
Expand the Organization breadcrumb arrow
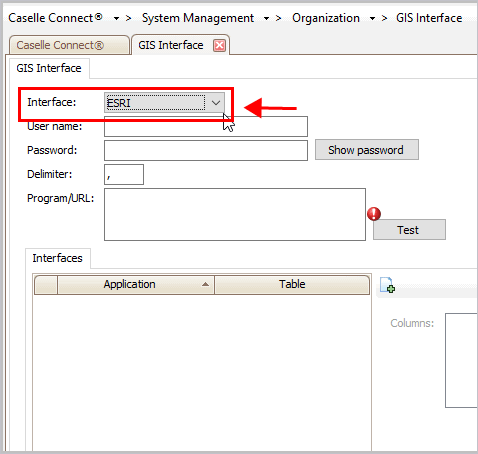tap(372, 19)
